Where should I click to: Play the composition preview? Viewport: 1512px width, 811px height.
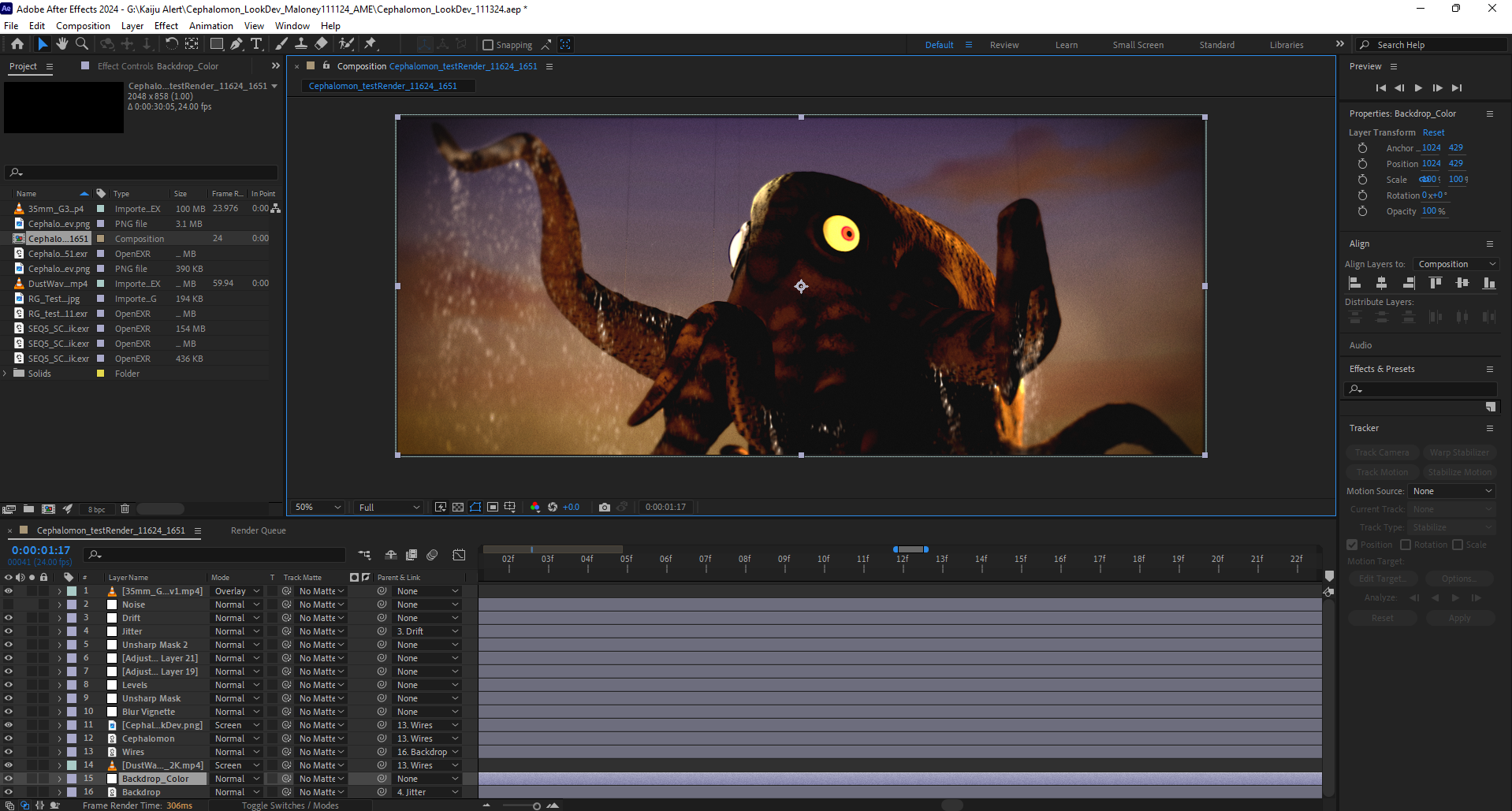tap(1418, 87)
